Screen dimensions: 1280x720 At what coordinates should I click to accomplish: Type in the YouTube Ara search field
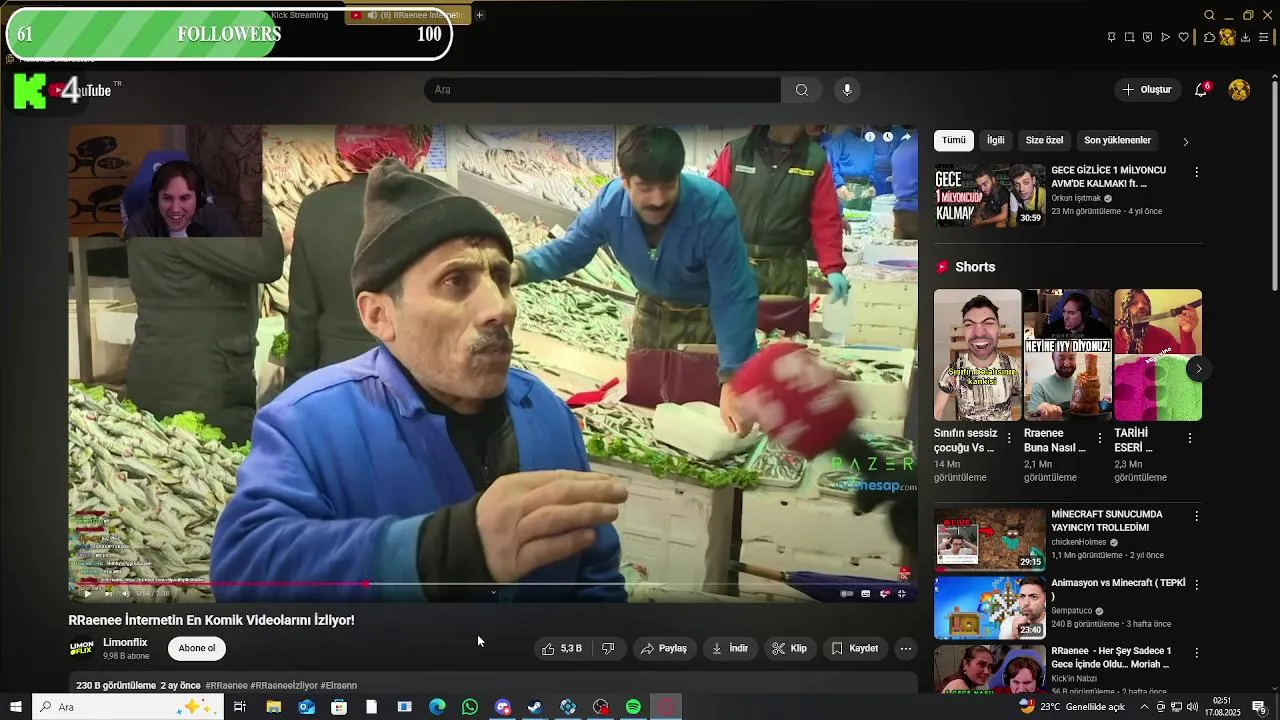603,90
